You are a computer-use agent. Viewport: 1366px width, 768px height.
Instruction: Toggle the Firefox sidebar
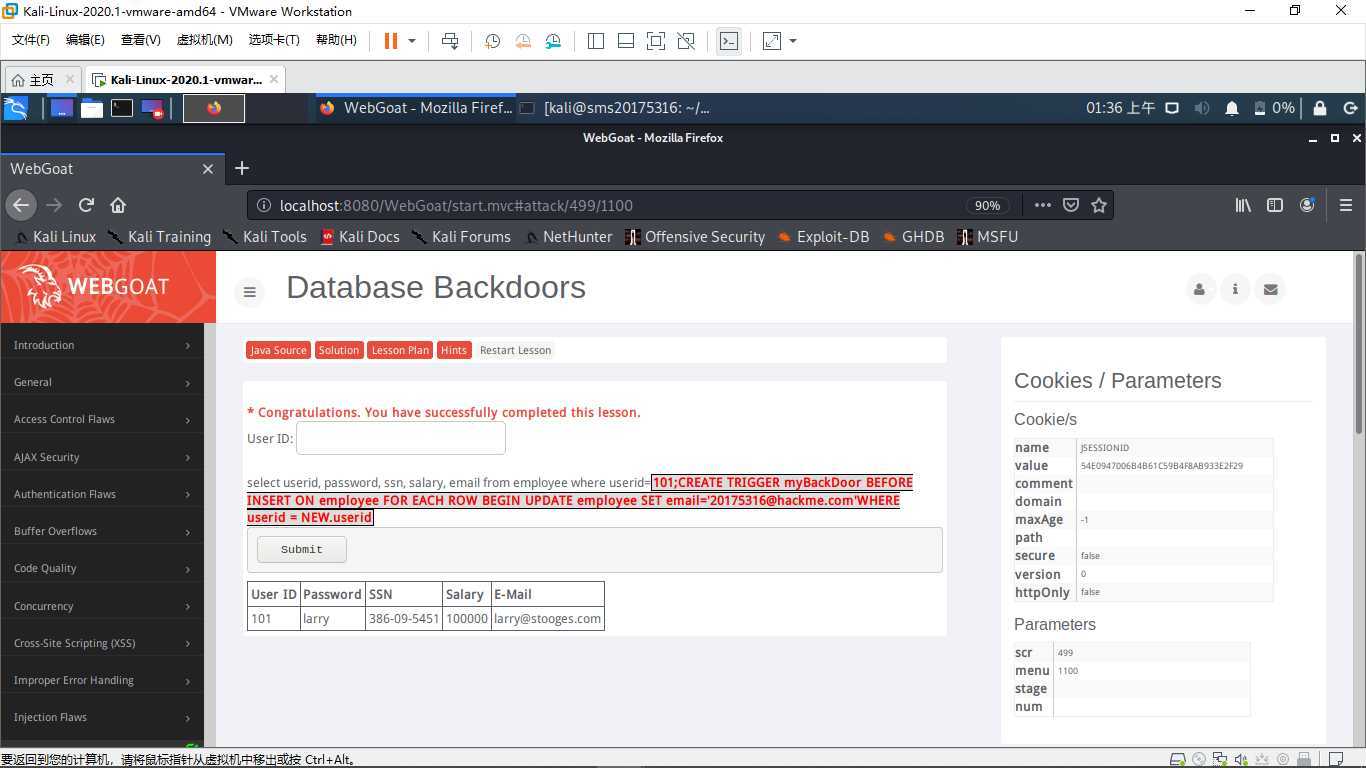pos(1275,205)
